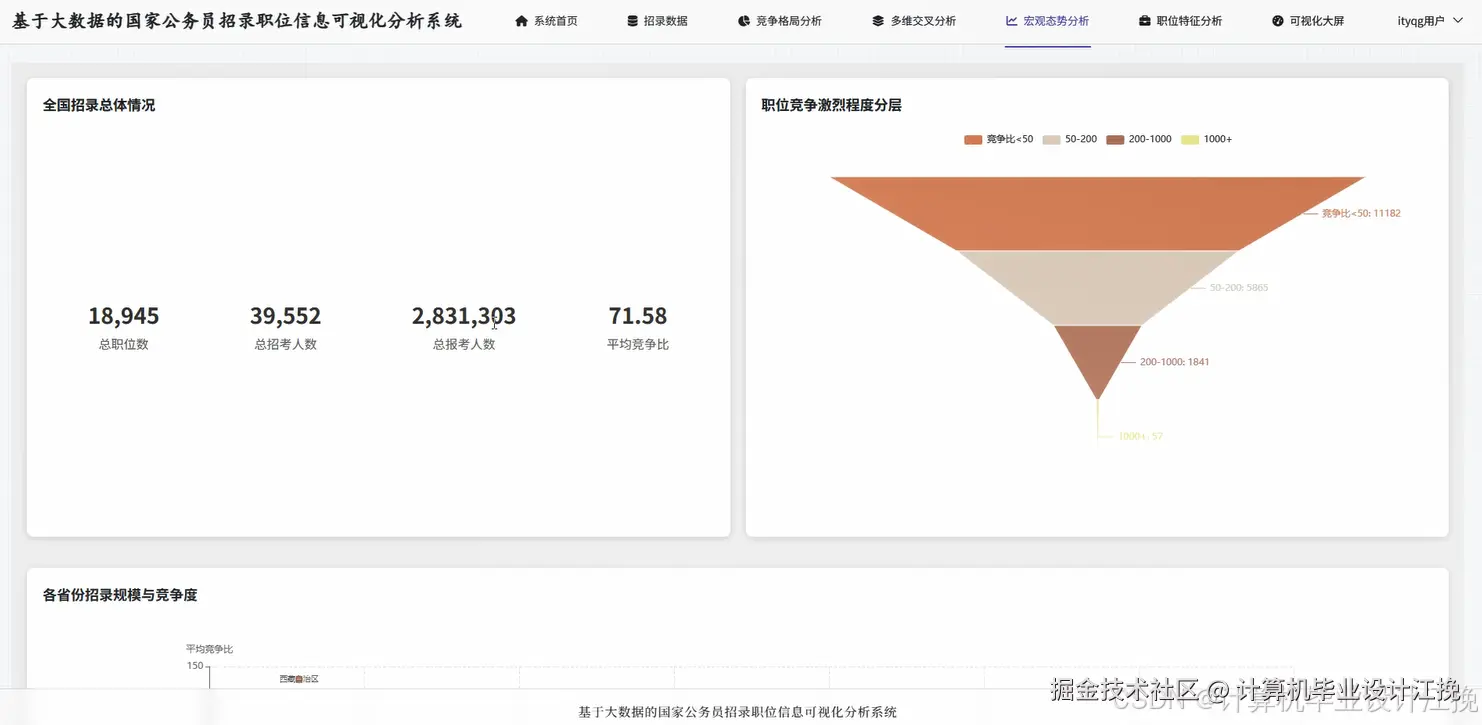Toggle the 竞争比<50 legend item
1482x725 pixels.
[x=999, y=139]
